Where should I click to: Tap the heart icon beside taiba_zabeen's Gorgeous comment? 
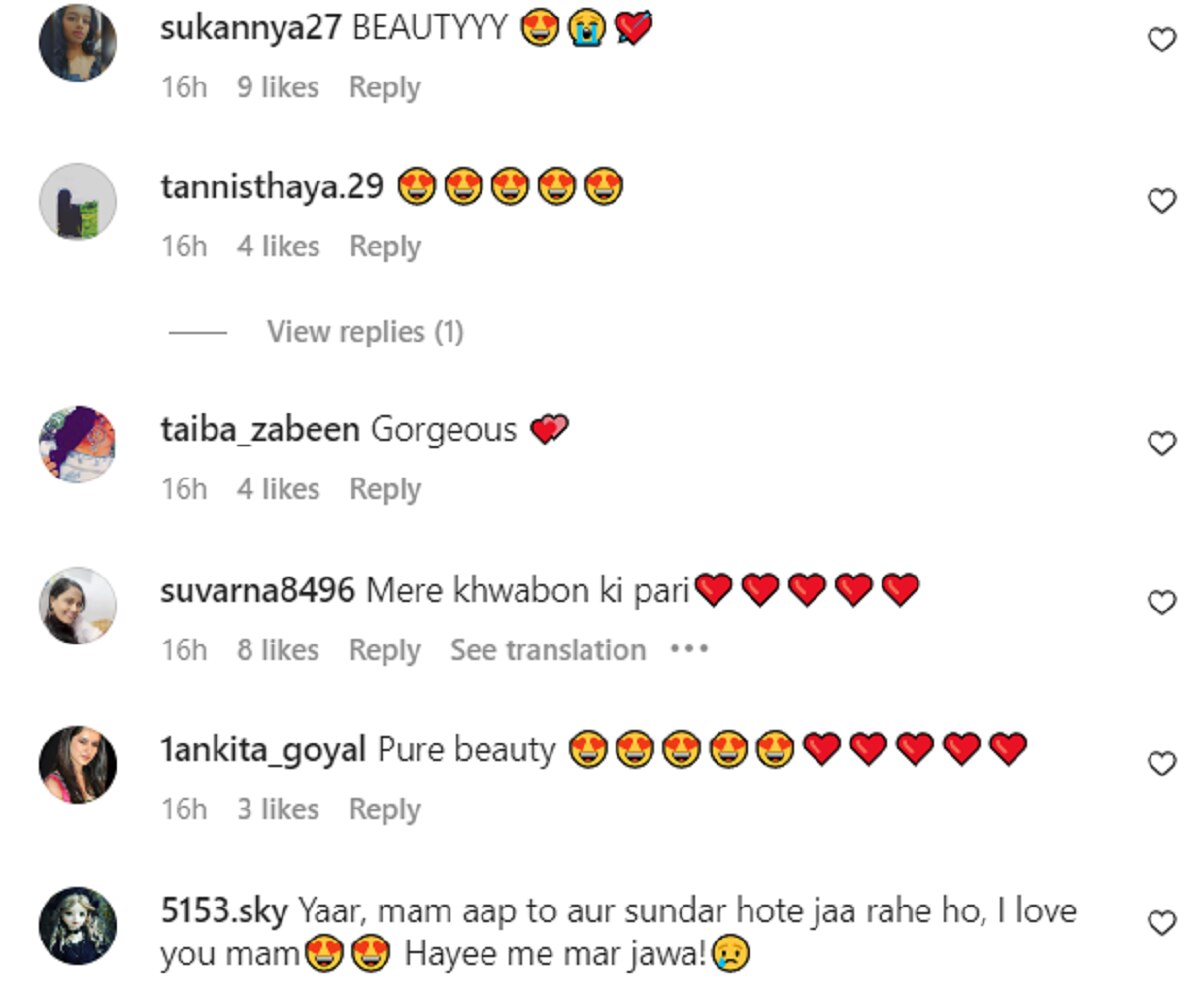pos(1161,443)
